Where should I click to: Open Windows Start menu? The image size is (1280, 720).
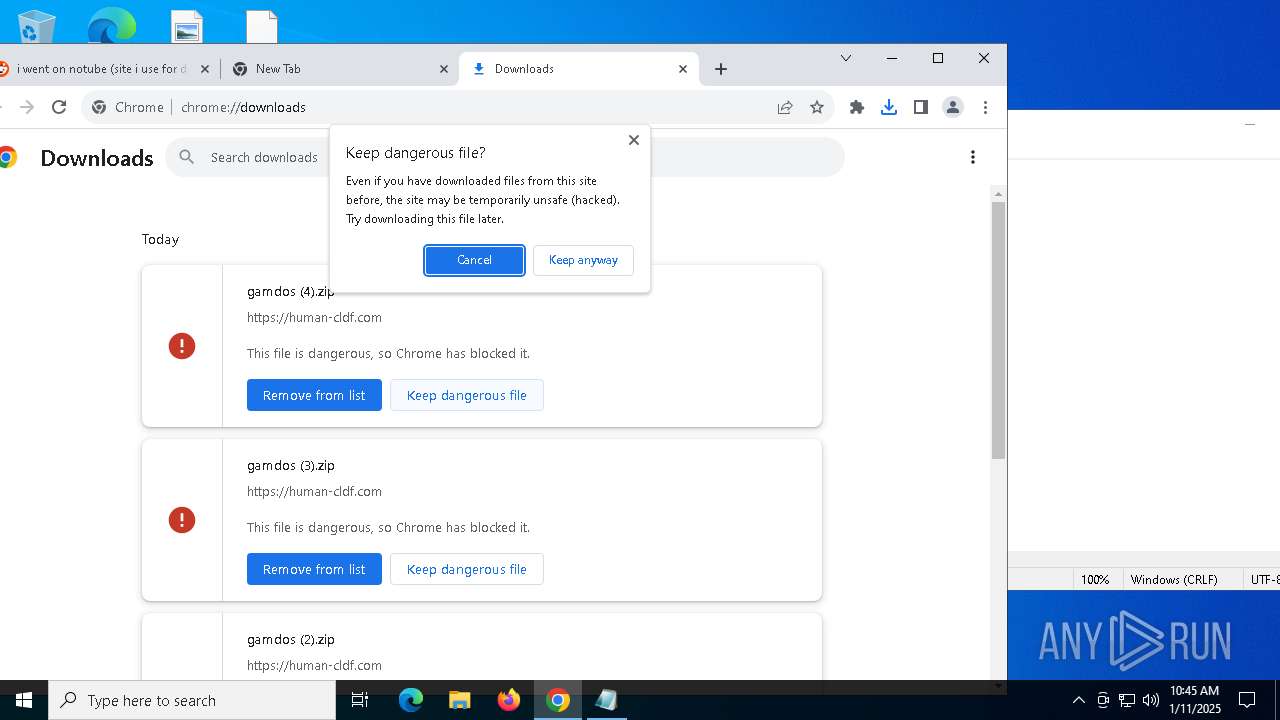(x=24, y=700)
